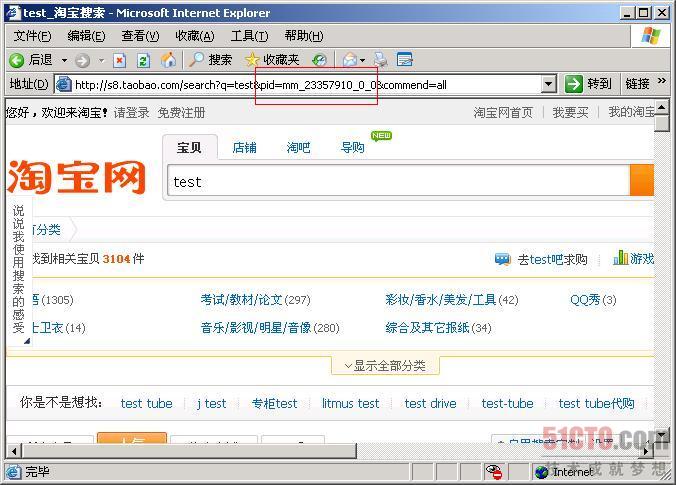Click the search box containing test
Image resolution: width=676 pixels, height=485 pixels.
point(399,181)
